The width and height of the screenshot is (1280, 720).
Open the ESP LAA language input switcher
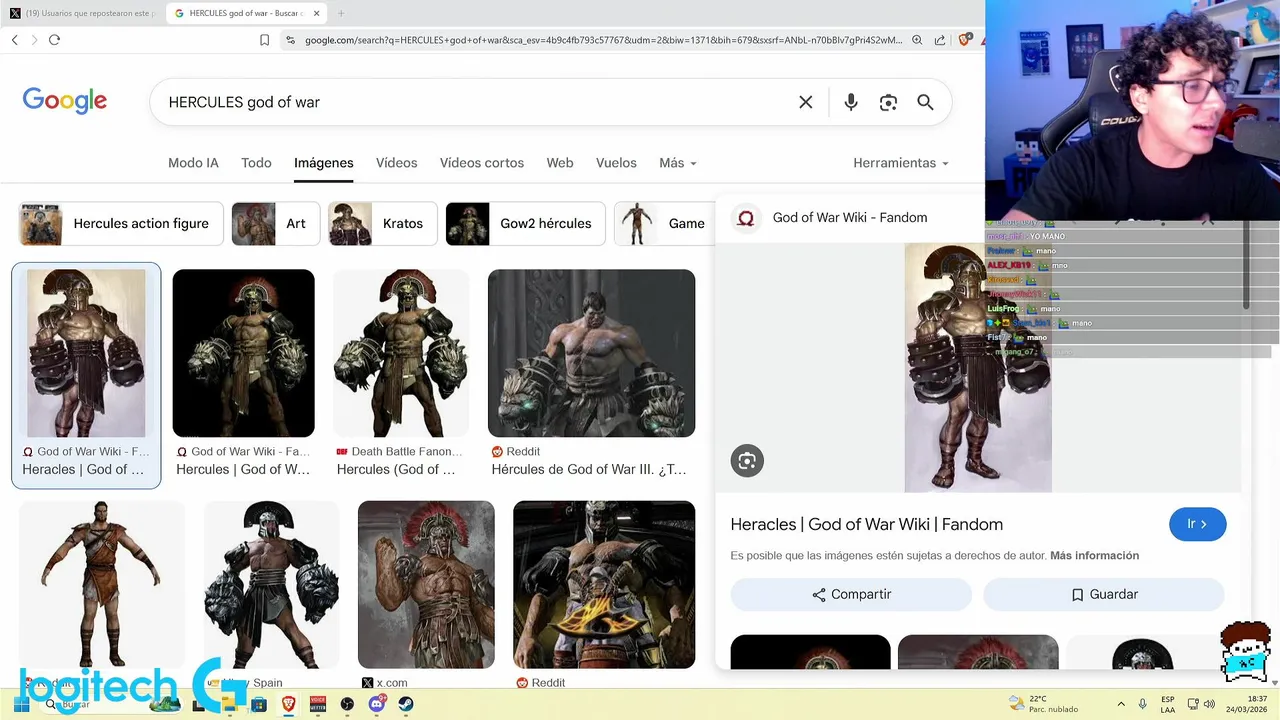tap(1168, 704)
